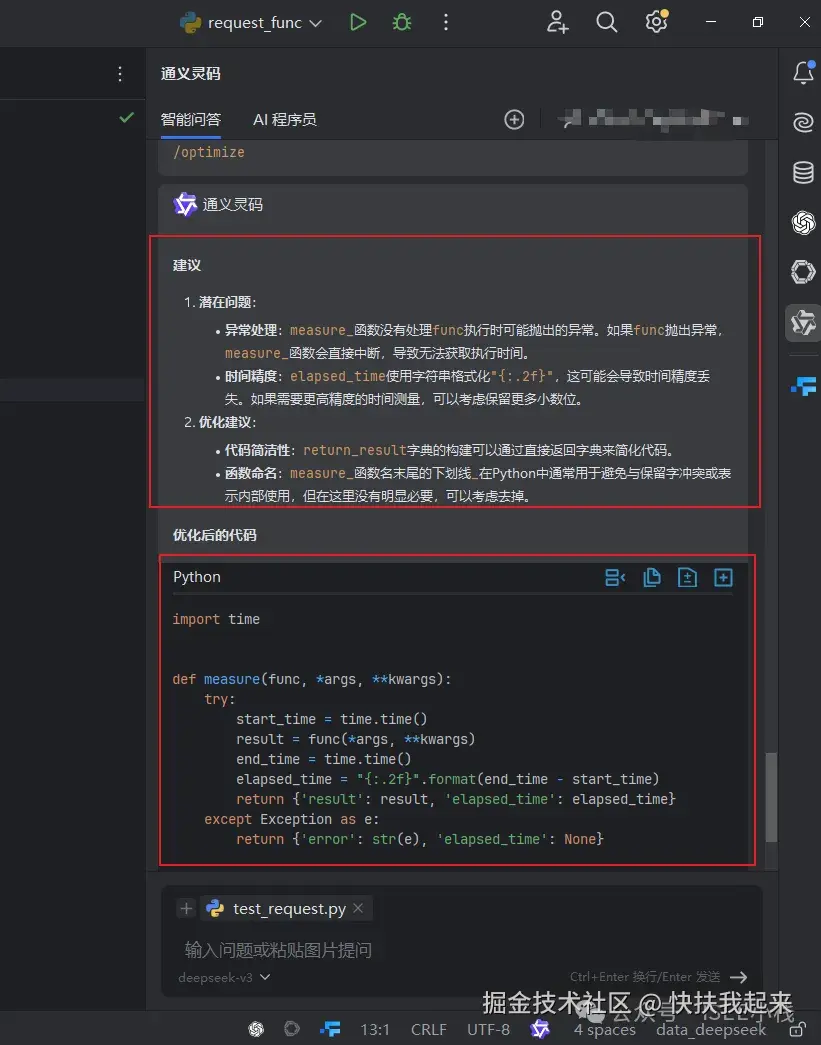The width and height of the screenshot is (821, 1045).
Task: Click the blurred account name in header
Action: pyautogui.click(x=652, y=120)
